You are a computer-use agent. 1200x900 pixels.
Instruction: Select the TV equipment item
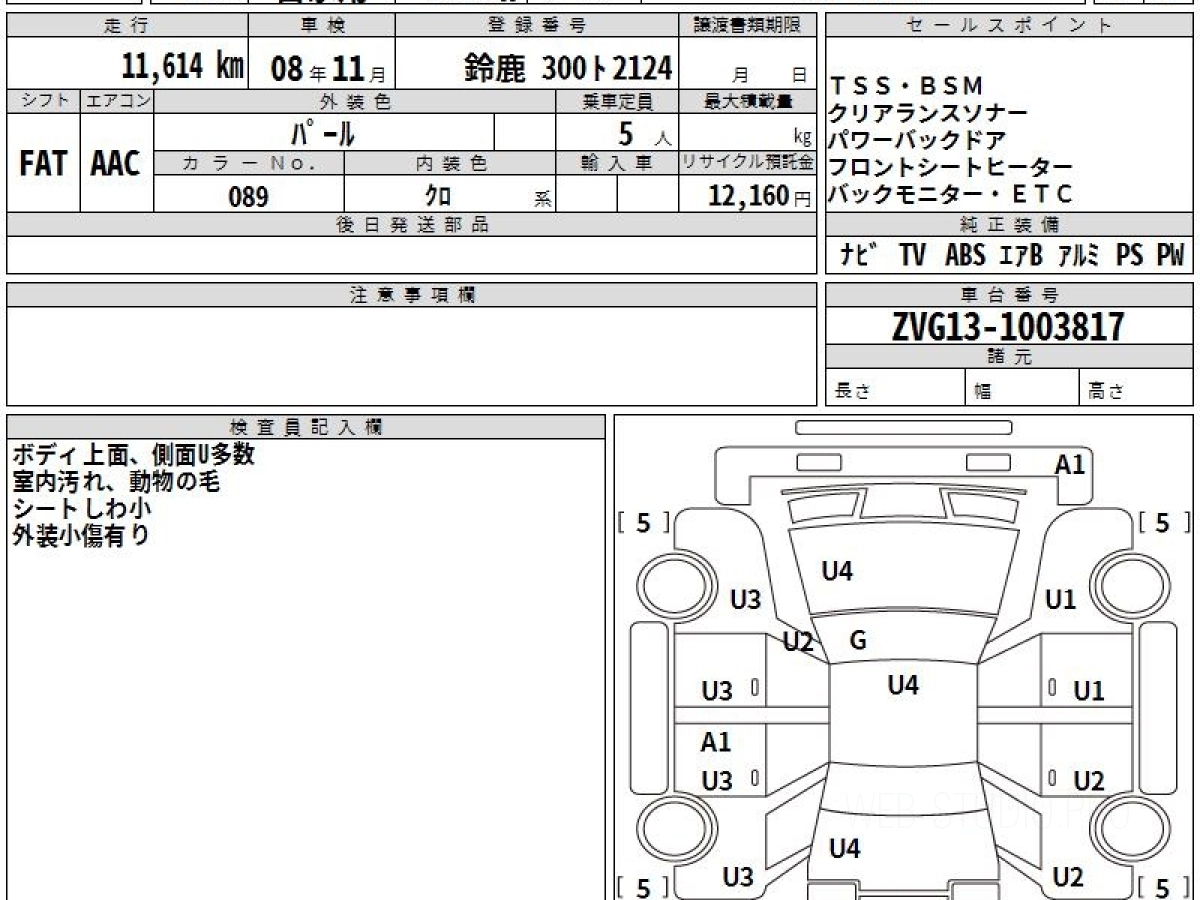(x=911, y=256)
